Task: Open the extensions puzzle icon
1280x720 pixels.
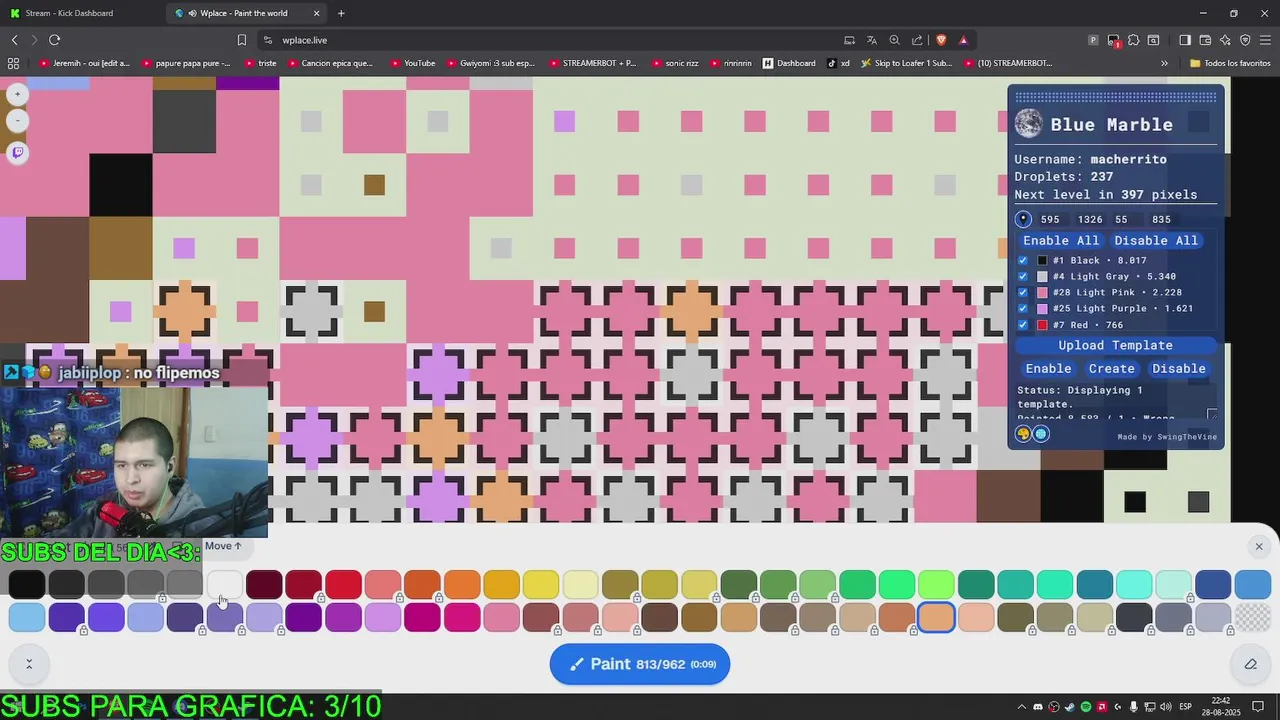Action: (1133, 40)
